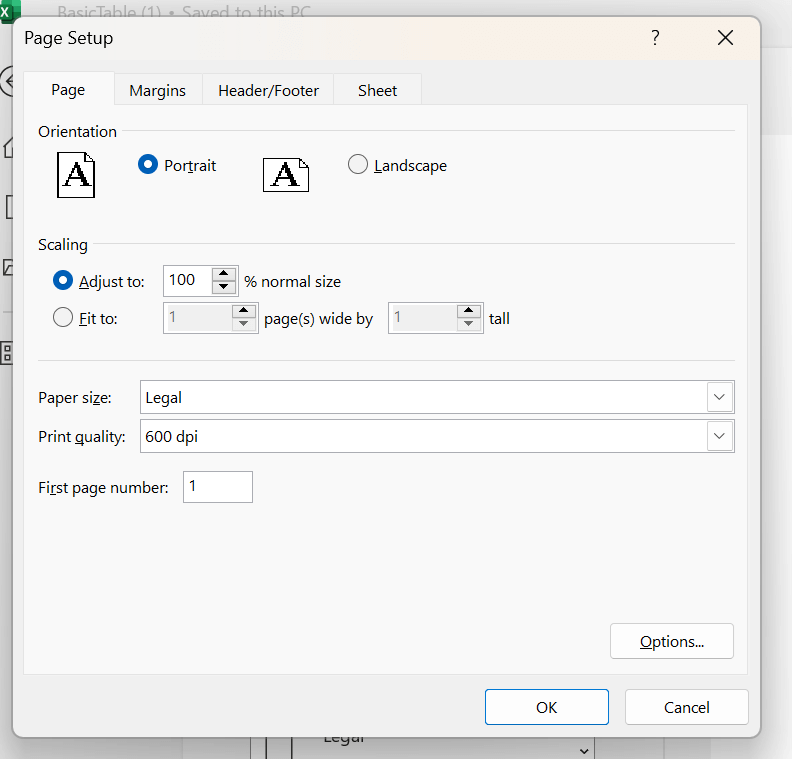
Task: Choose the Fit to scaling option
Action: click(x=63, y=318)
